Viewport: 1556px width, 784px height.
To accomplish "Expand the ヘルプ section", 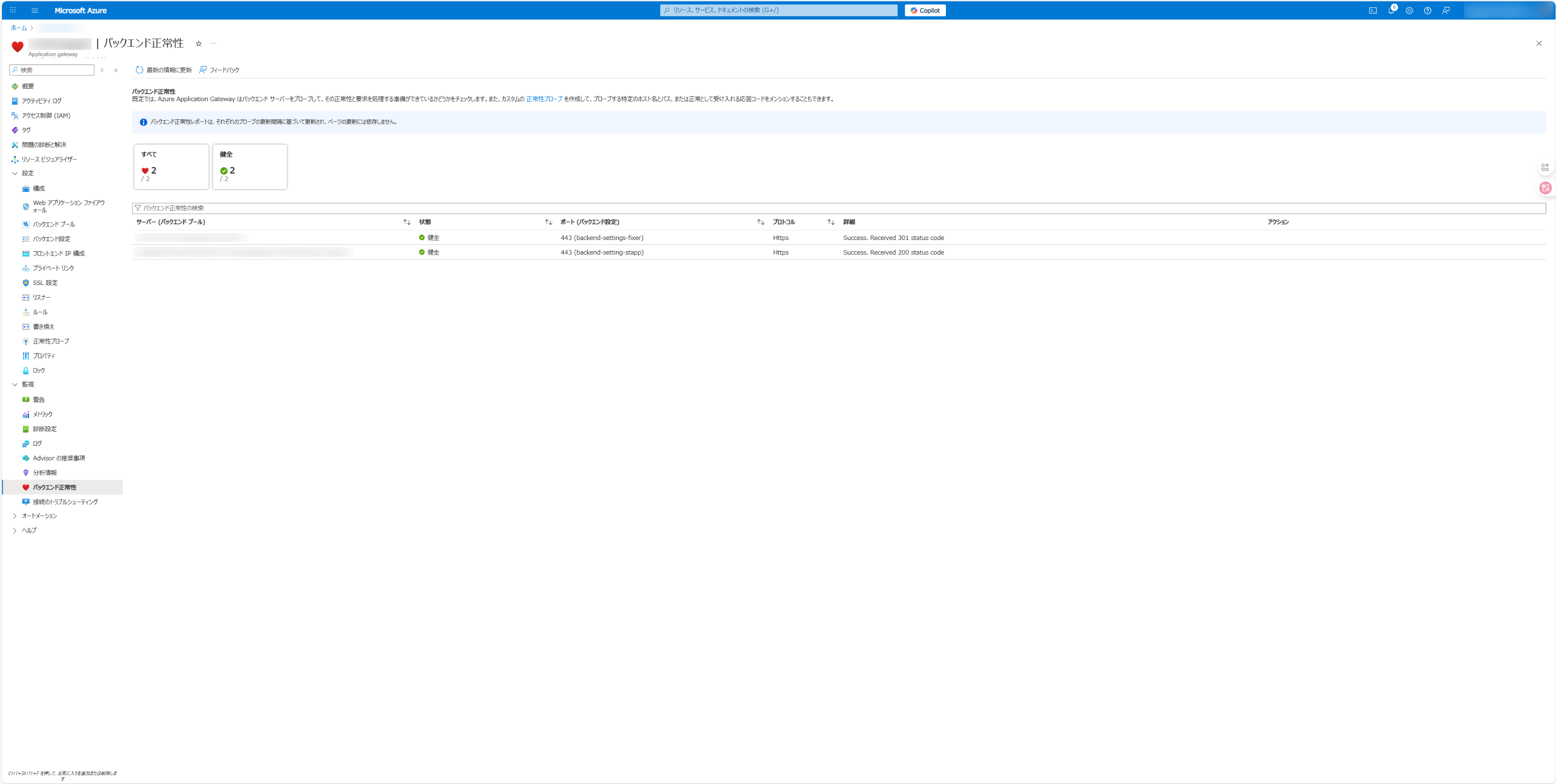I will click(15, 530).
